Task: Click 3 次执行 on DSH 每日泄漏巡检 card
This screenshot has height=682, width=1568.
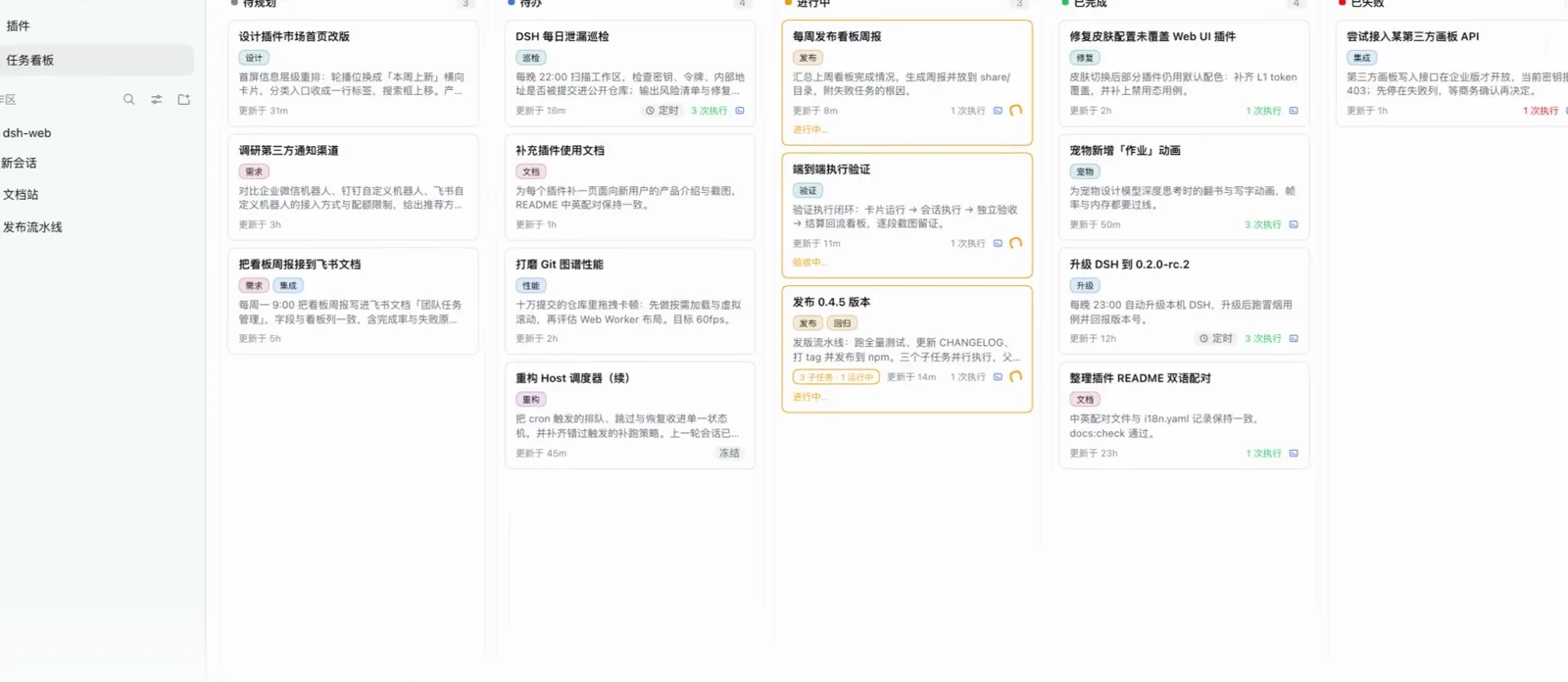Action: [709, 111]
